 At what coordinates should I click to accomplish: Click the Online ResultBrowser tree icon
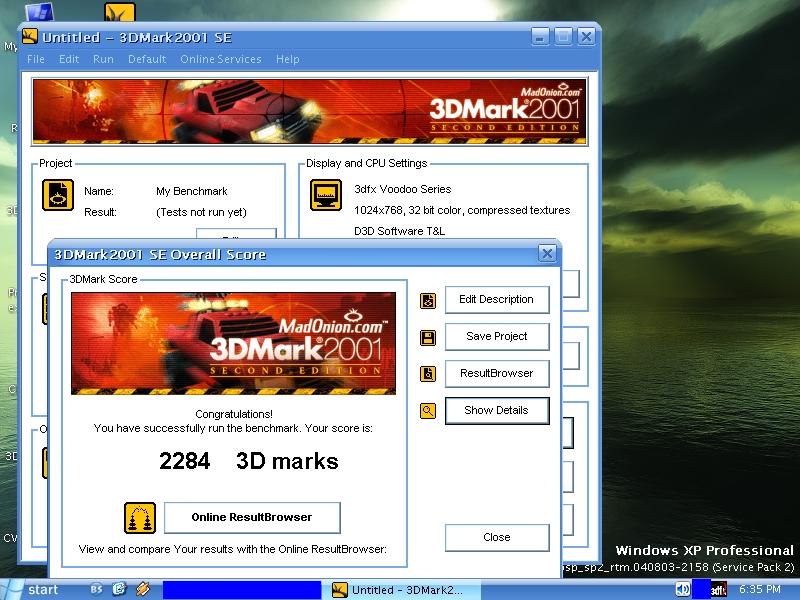coord(140,518)
